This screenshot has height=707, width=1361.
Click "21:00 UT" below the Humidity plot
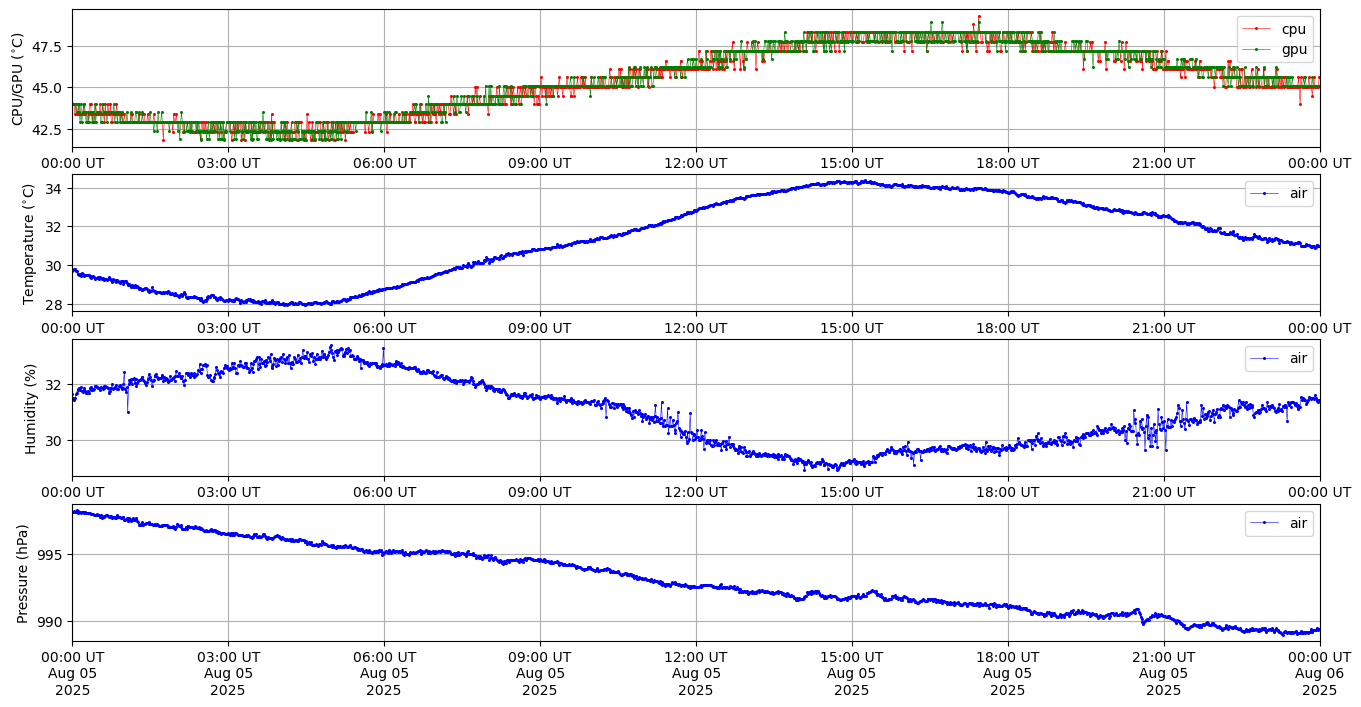pos(1164,492)
